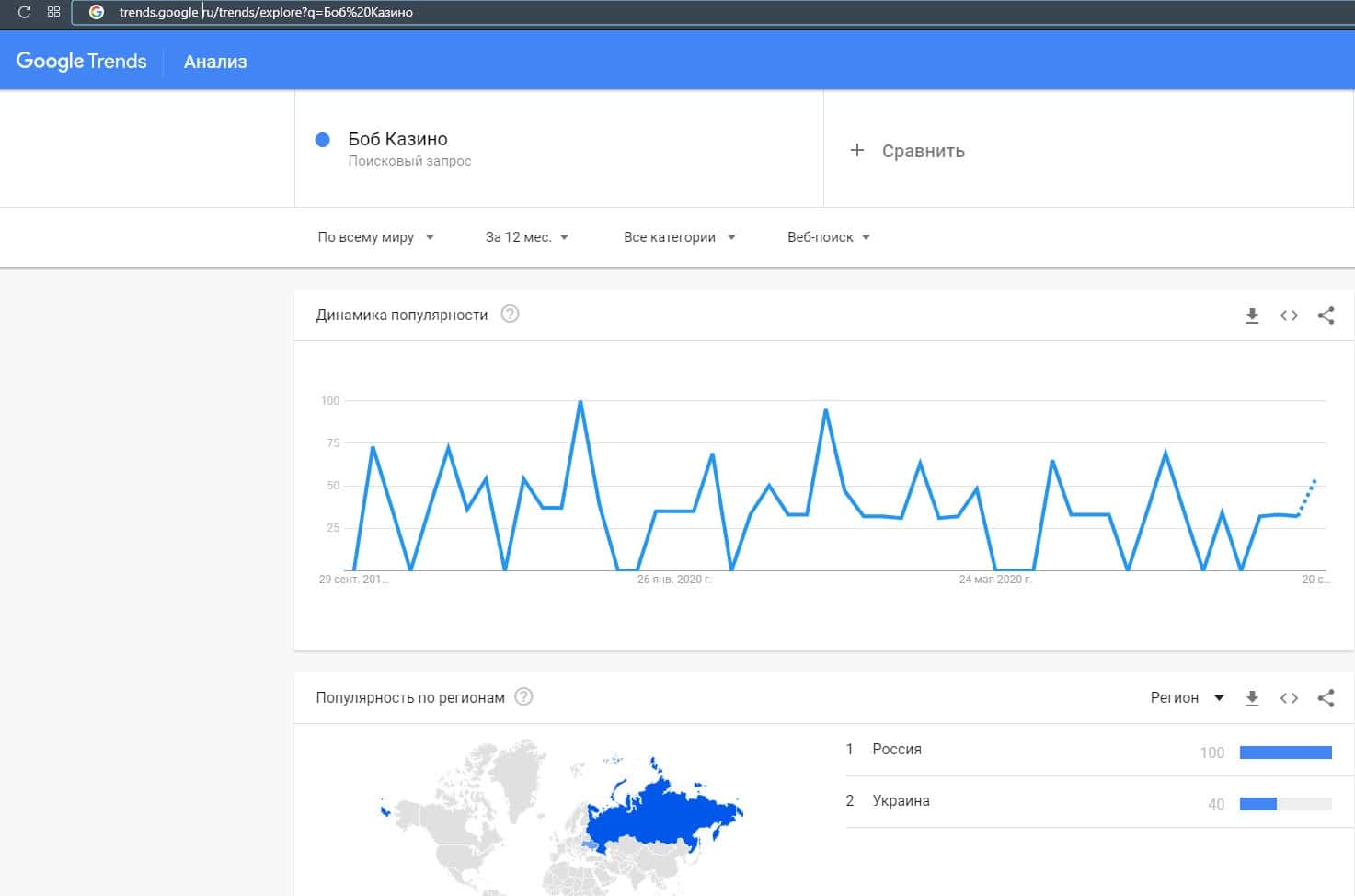1355x896 pixels.
Task: Share the Динамика популярности chart
Action: tap(1326, 316)
